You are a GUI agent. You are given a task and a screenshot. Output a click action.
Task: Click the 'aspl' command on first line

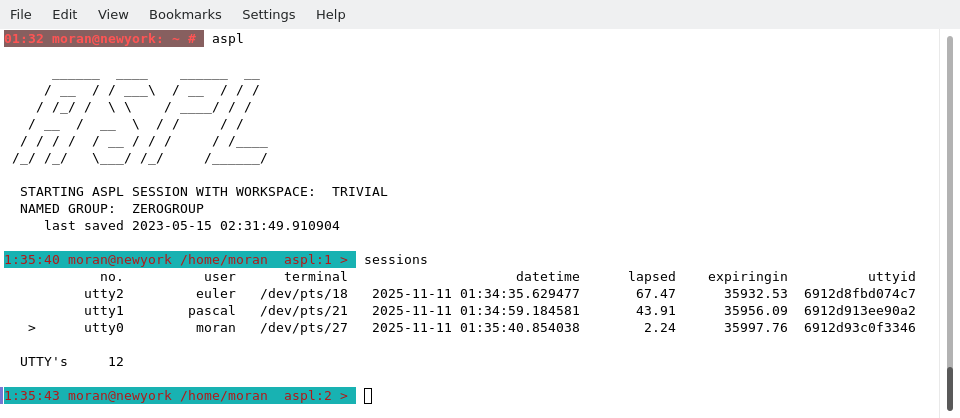[x=228, y=39]
